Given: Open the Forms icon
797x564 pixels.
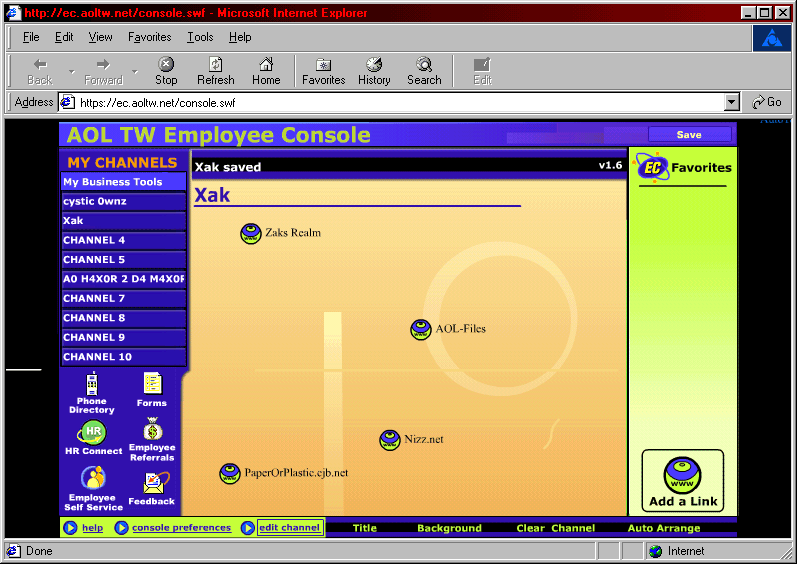Looking at the screenshot, I should click(152, 384).
